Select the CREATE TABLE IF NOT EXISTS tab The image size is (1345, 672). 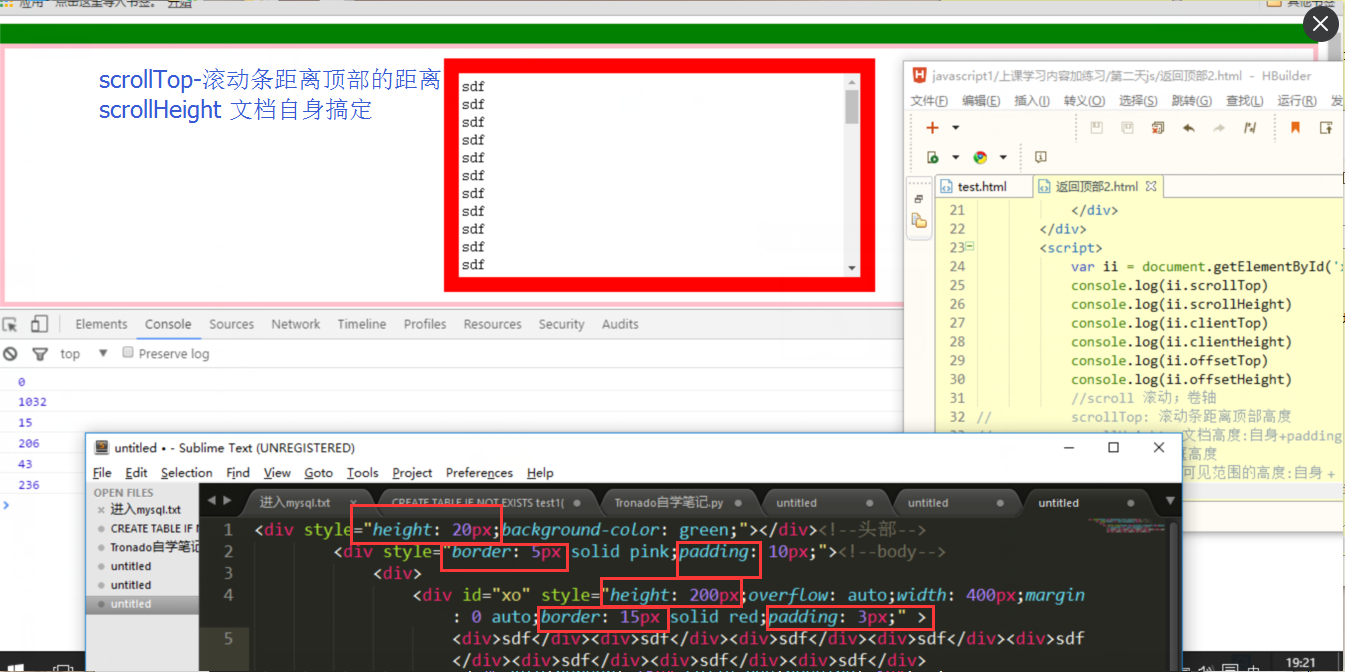pyautogui.click(x=485, y=502)
